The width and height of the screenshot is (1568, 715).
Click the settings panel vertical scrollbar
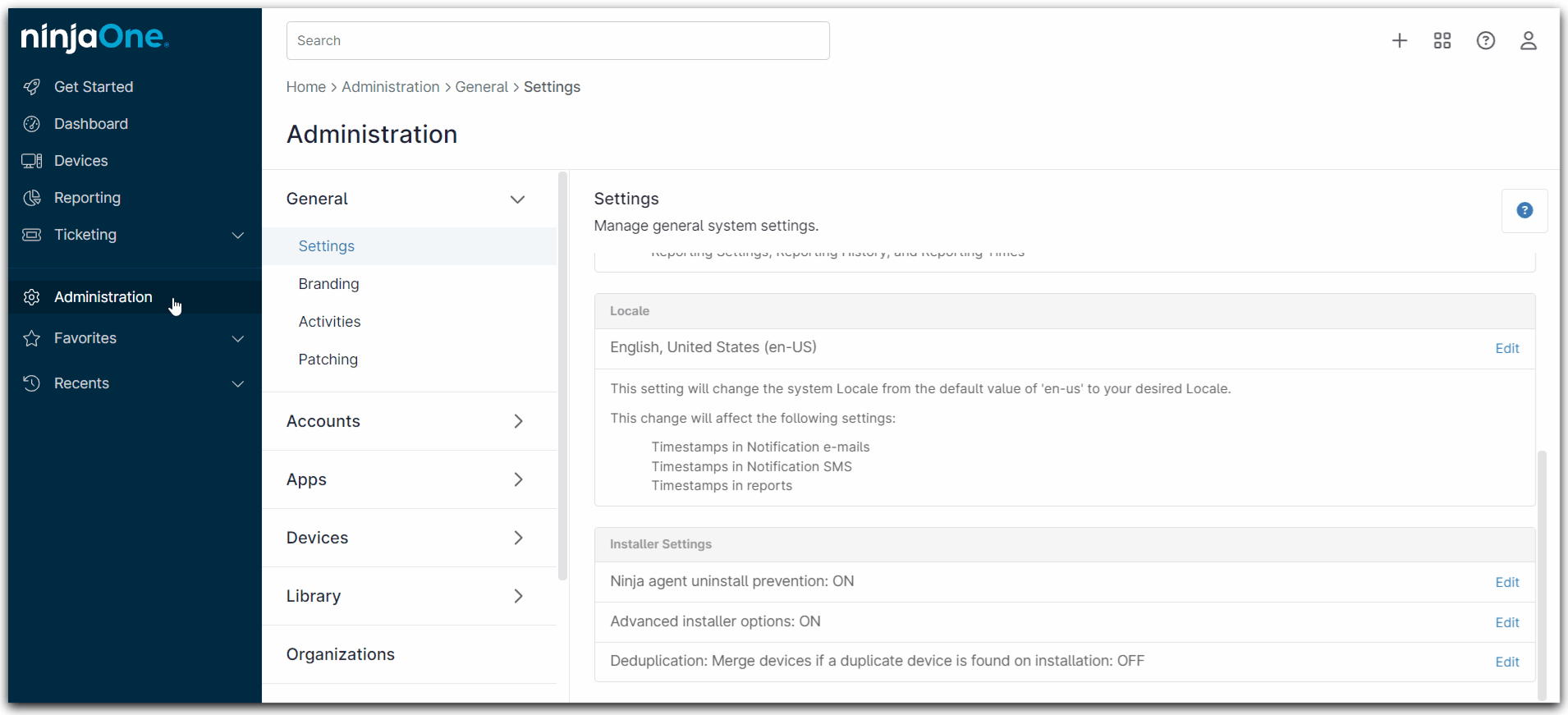pyautogui.click(x=1542, y=575)
